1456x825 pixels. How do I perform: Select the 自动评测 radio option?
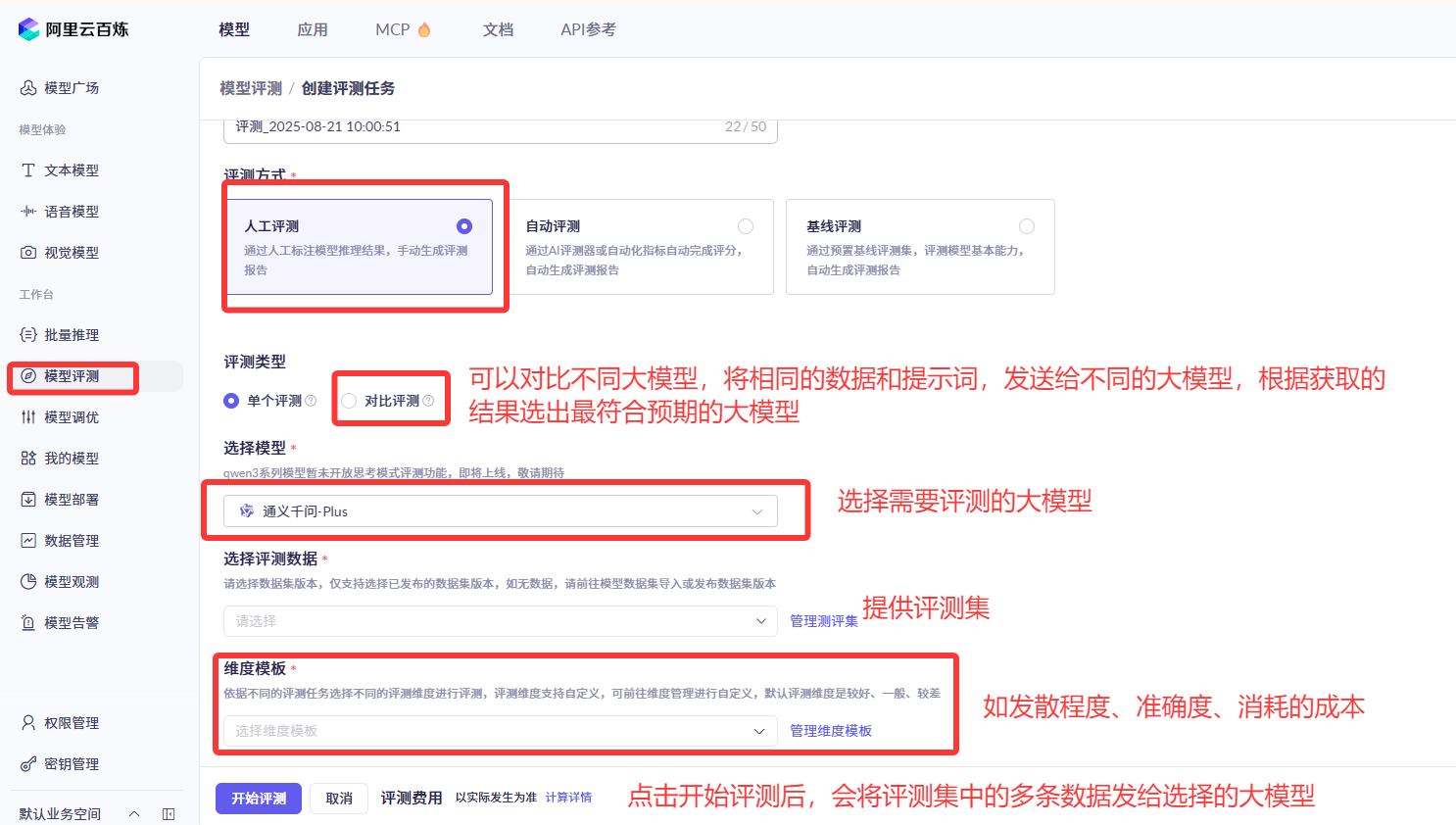(746, 226)
